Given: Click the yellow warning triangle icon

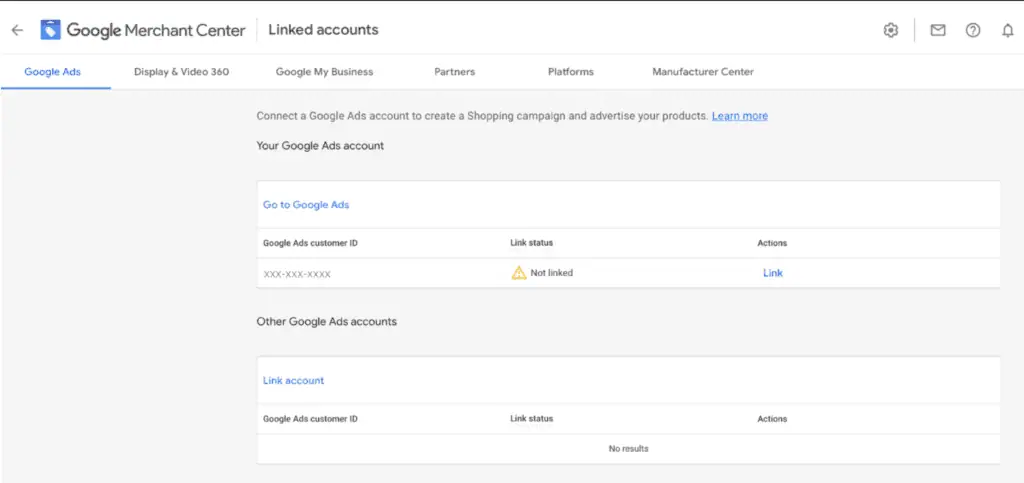Looking at the screenshot, I should (518, 273).
